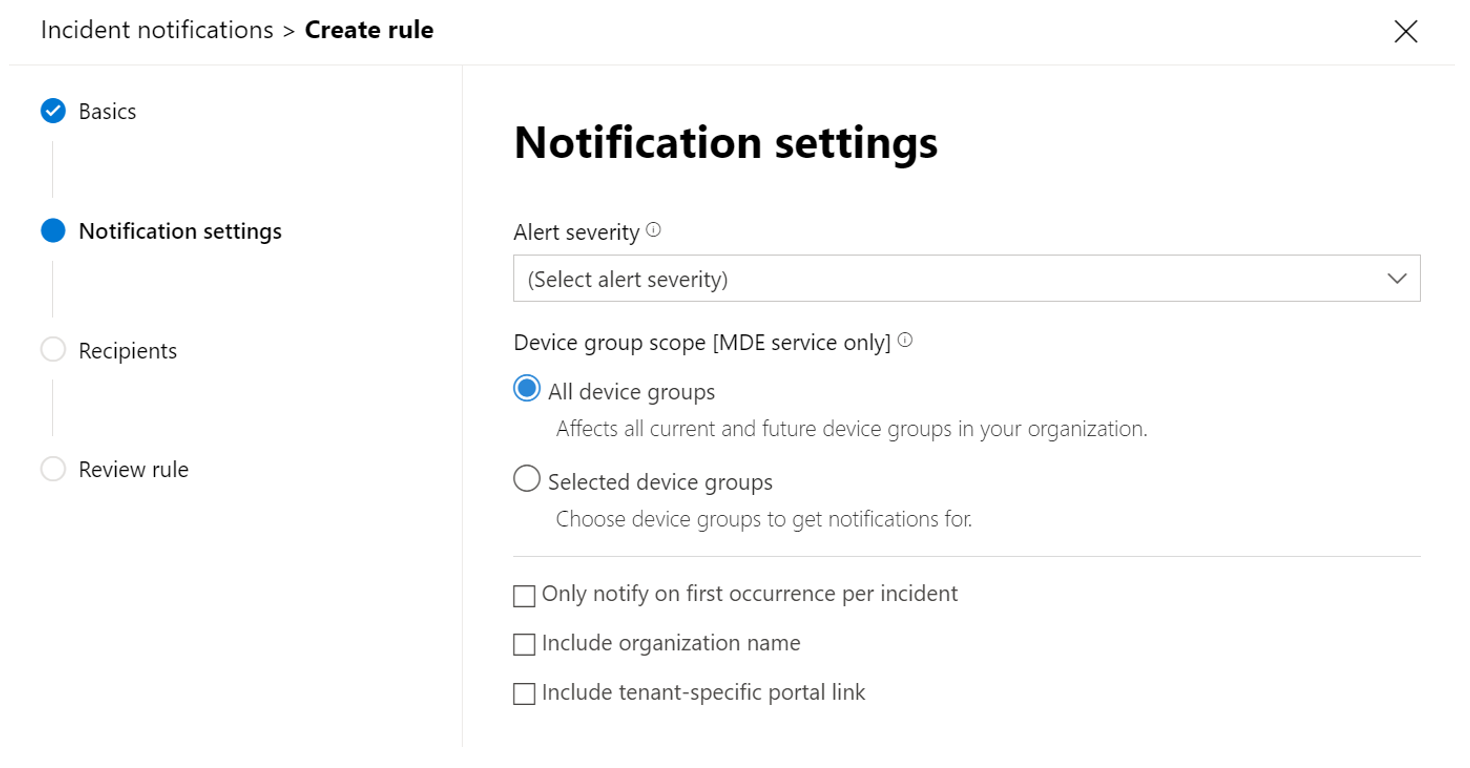Click the blue checkmark on the Basics step

53,111
